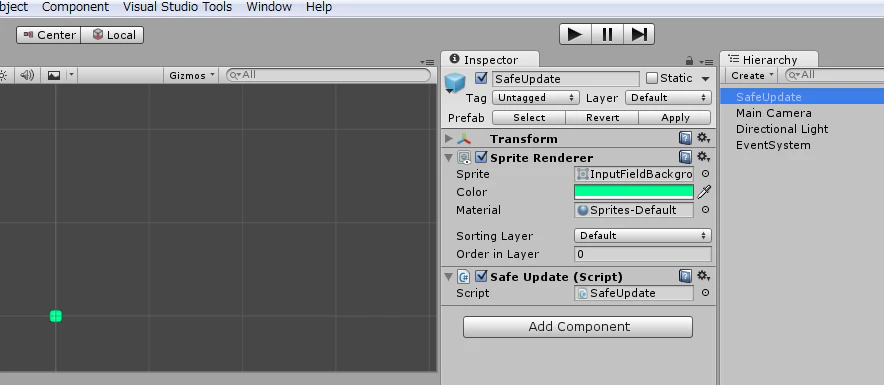This screenshot has width=884, height=385.
Task: Open the Material object picker circle
Action: (705, 210)
